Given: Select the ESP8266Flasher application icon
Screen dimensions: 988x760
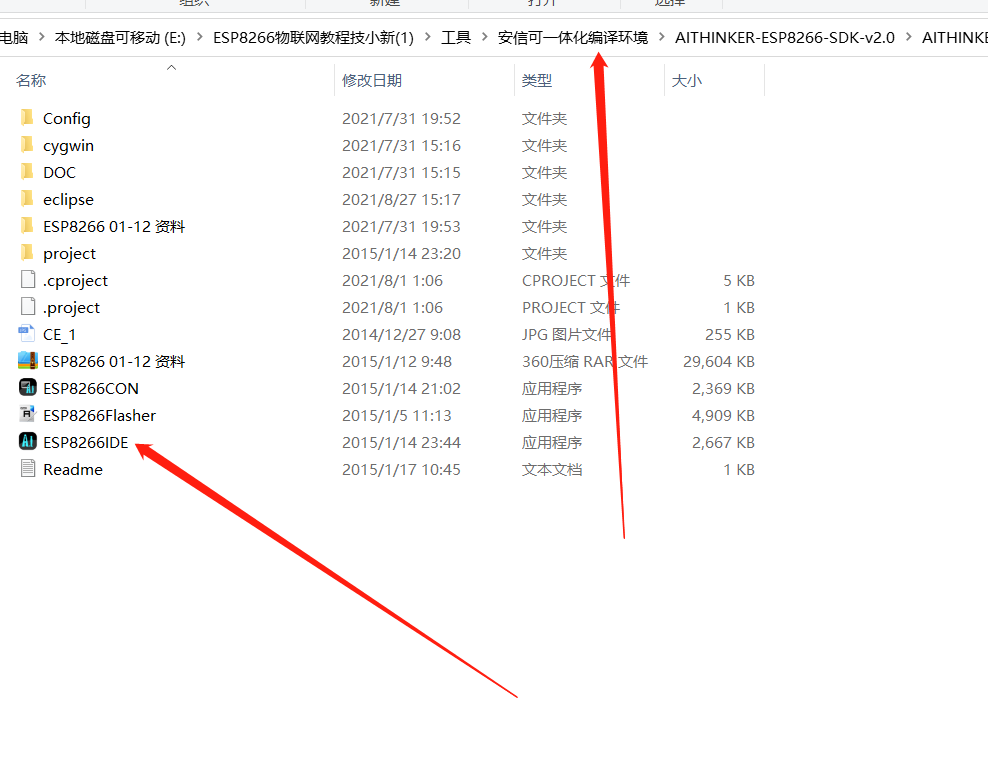Looking at the screenshot, I should point(28,415).
